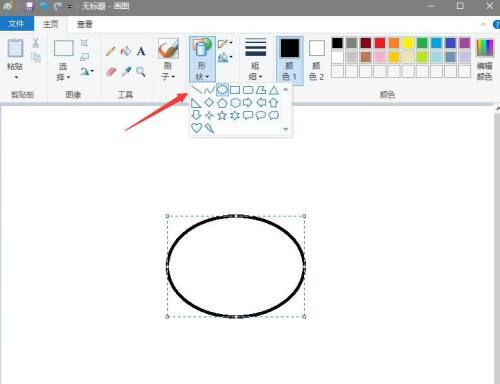Click the shapes gallery scroll-up arrow
The height and width of the screenshot is (384, 500).
pos(286,89)
